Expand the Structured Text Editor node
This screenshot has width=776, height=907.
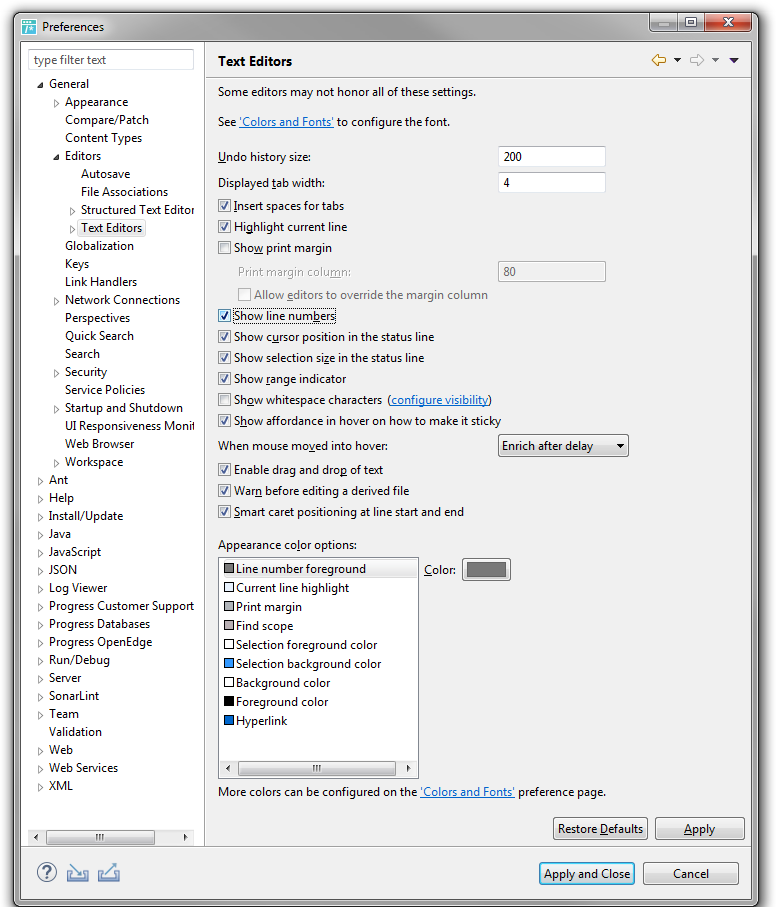coord(72,211)
